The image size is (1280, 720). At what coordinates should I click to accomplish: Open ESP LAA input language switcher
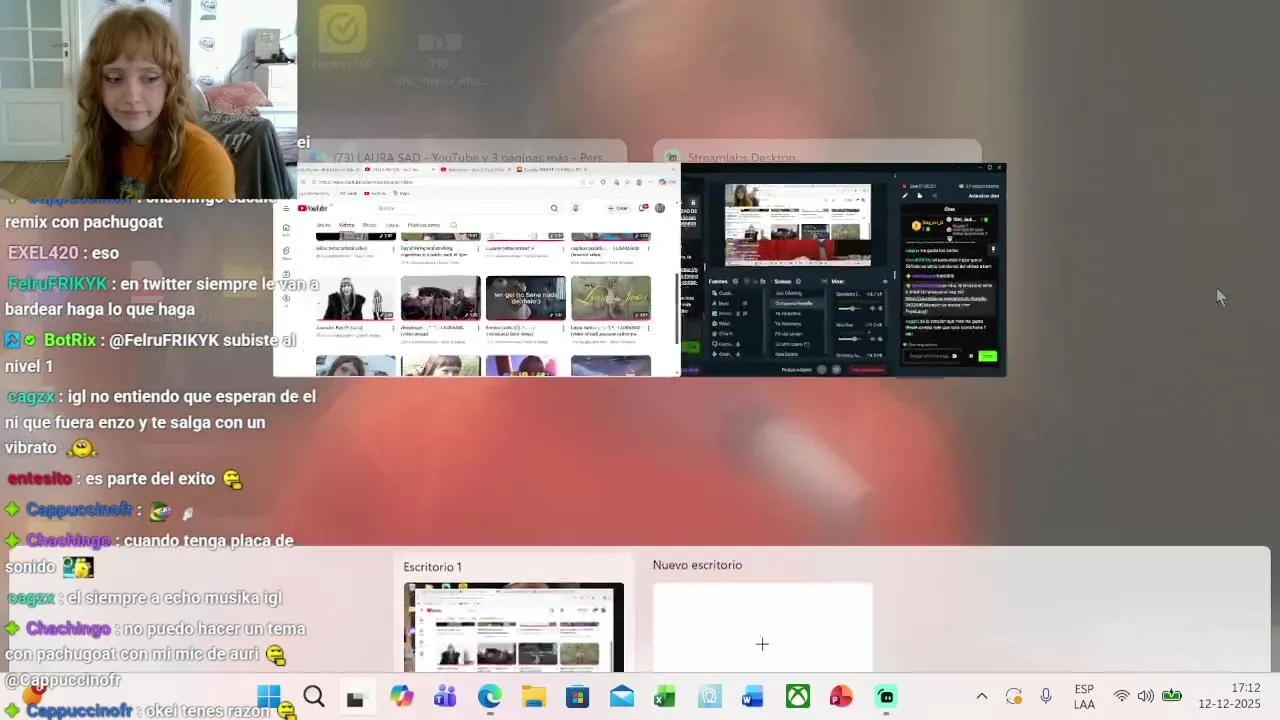coord(1084,696)
